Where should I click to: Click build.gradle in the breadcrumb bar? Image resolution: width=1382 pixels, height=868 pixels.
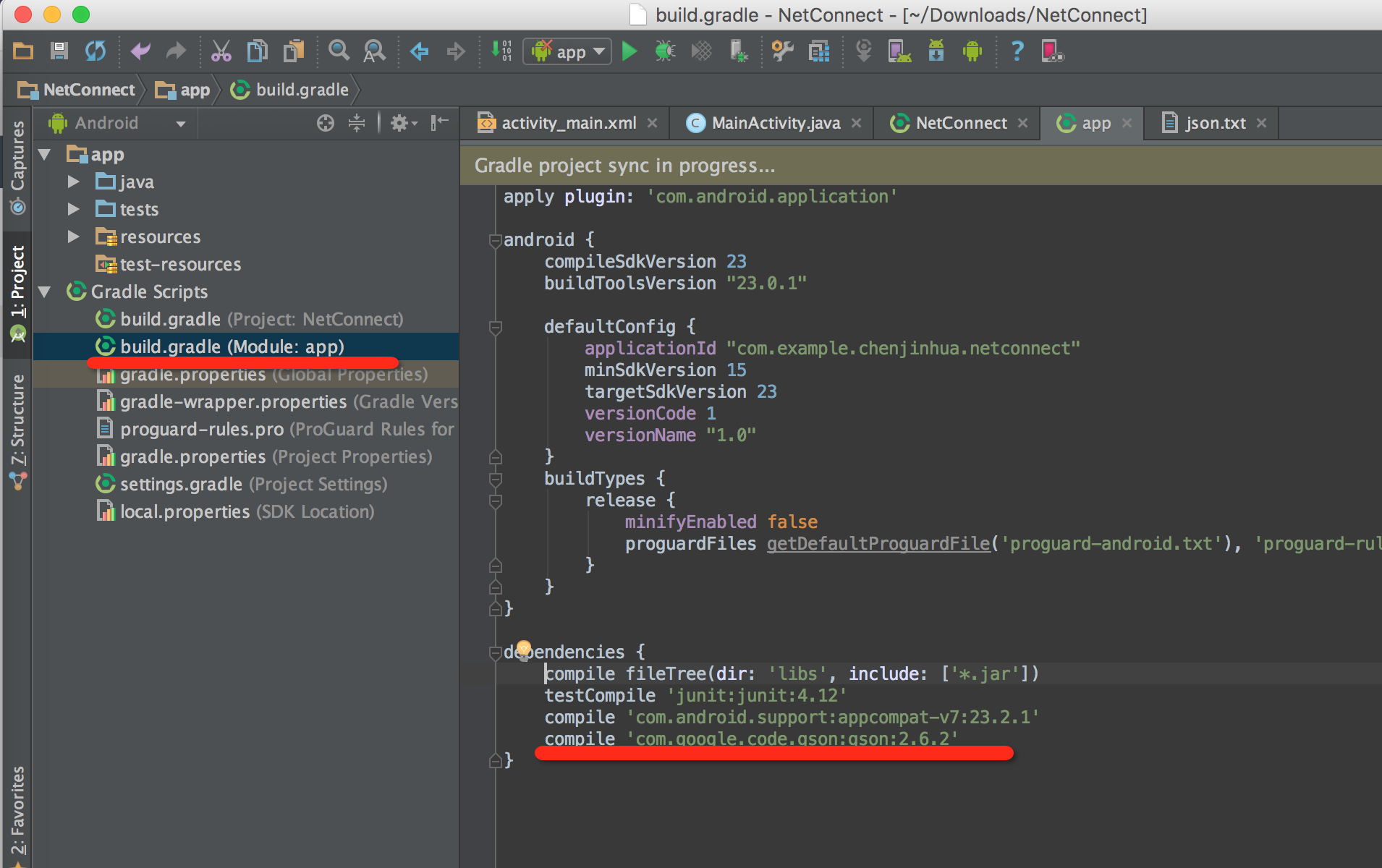coord(289,90)
